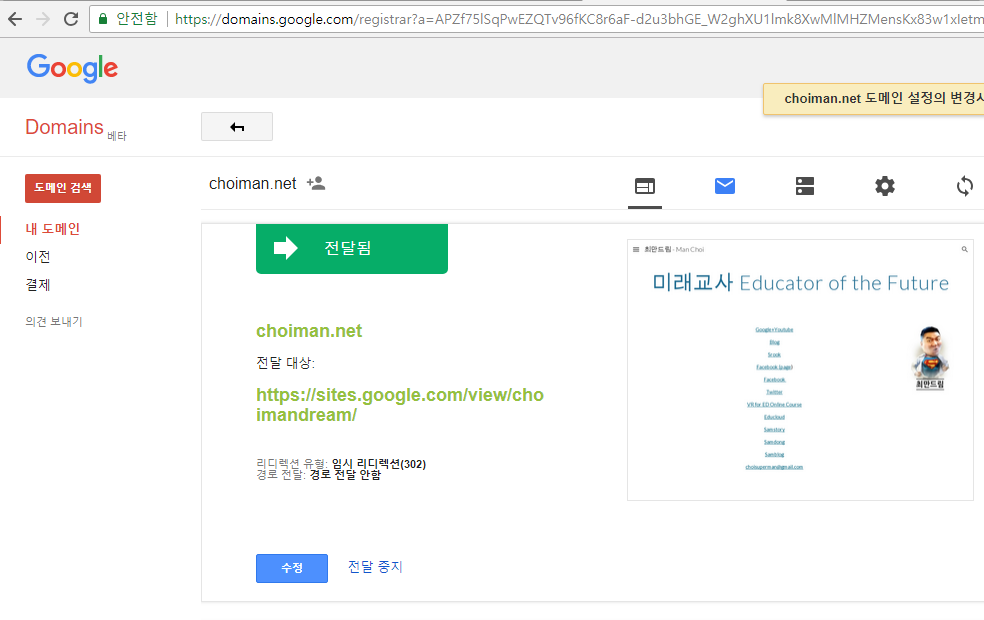The height and width of the screenshot is (620, 984).
Task: Click the green secure lock icon
Action: click(x=103, y=19)
